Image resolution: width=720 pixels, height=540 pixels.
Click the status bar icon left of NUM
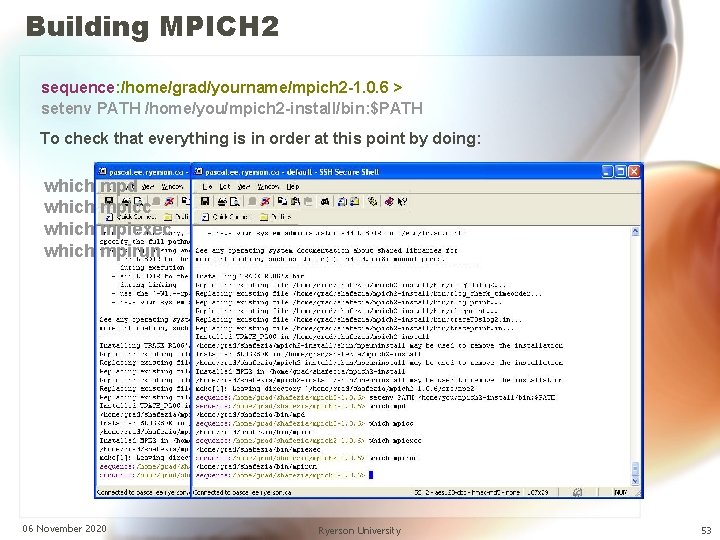tap(578, 492)
